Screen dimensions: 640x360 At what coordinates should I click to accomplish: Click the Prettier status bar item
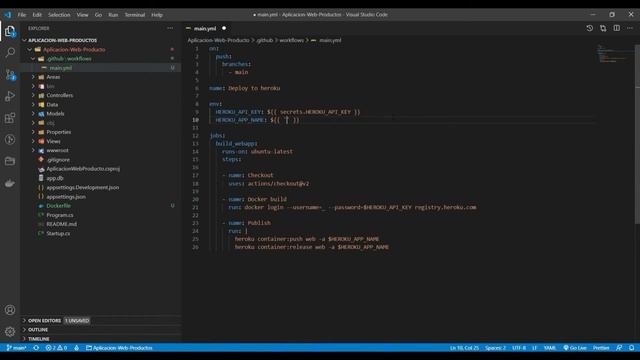point(601,348)
